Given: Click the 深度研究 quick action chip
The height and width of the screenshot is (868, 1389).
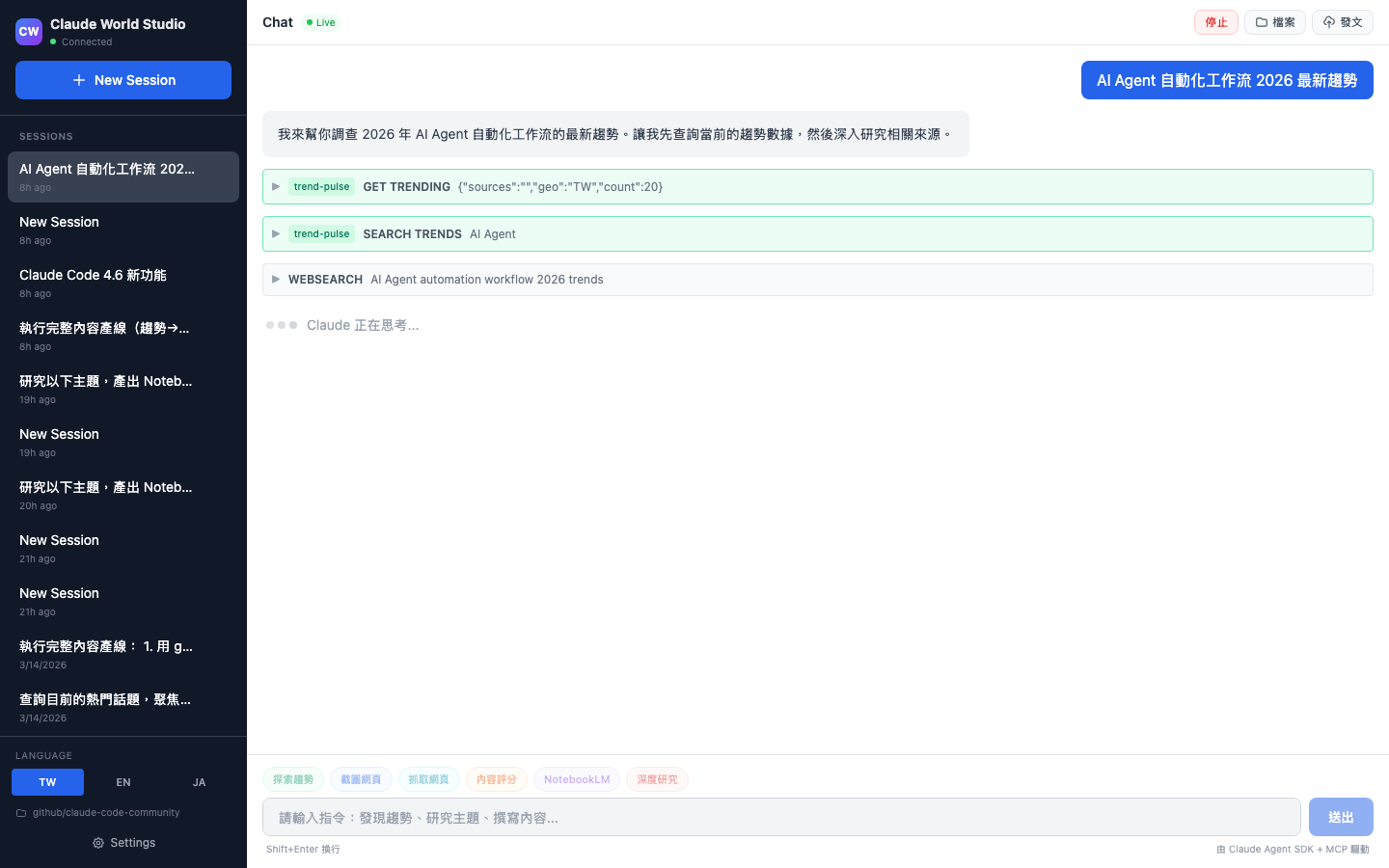Looking at the screenshot, I should point(657,779).
